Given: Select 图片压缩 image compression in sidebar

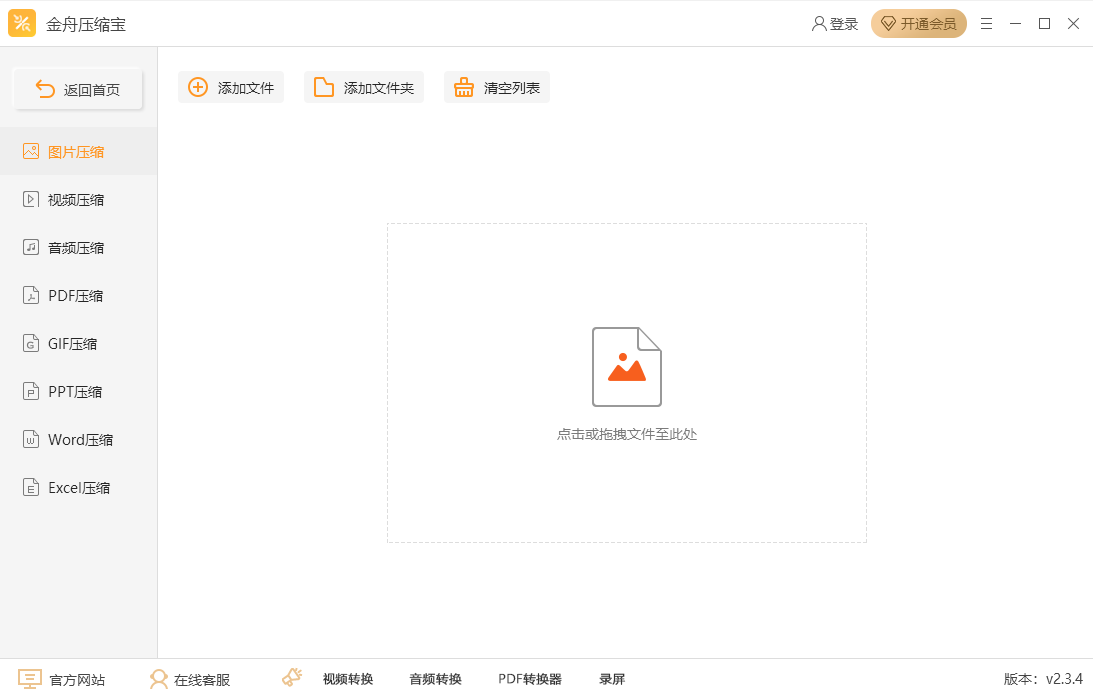Looking at the screenshot, I should click(76, 152).
